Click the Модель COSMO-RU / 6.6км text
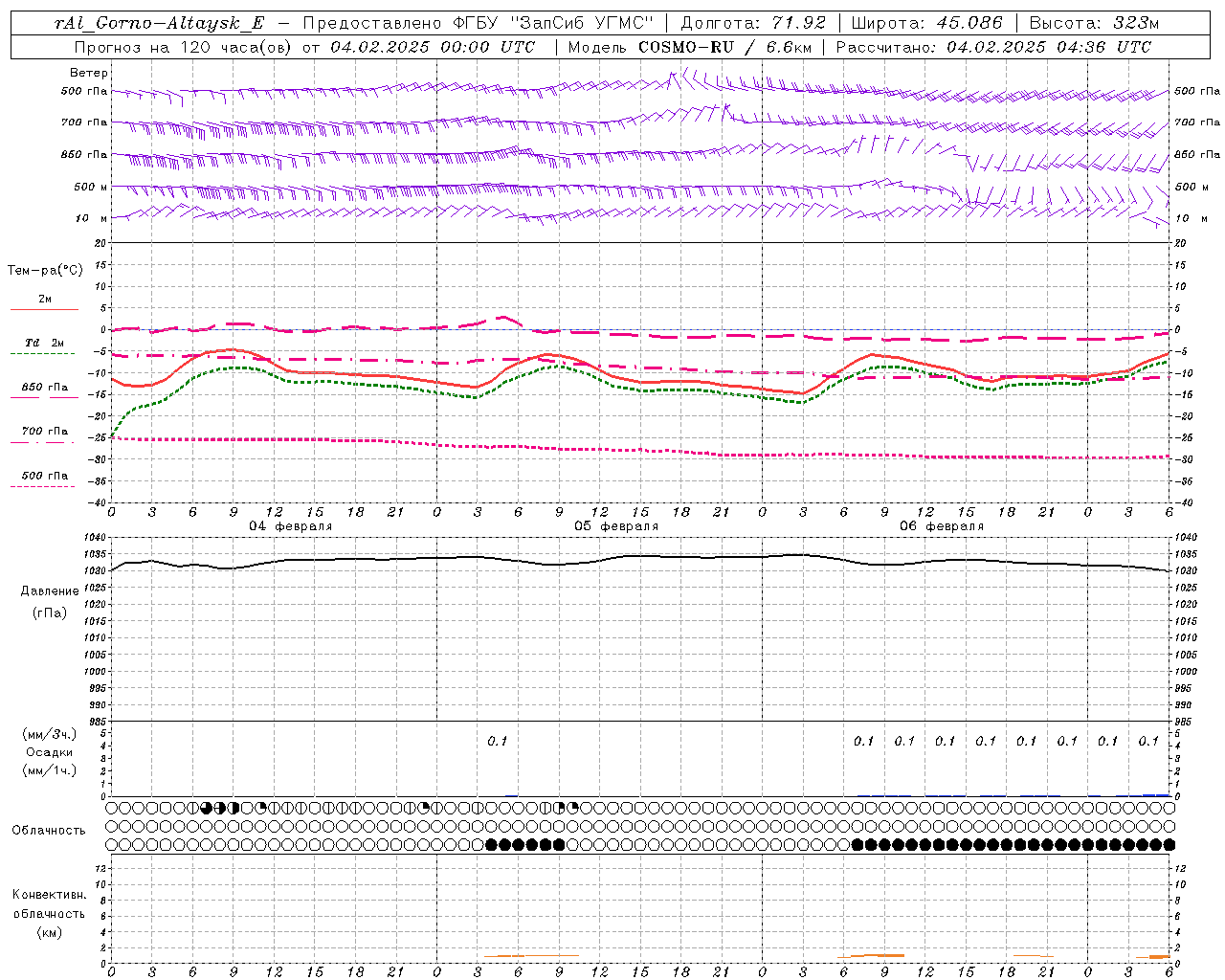1225x980 pixels. click(689, 47)
